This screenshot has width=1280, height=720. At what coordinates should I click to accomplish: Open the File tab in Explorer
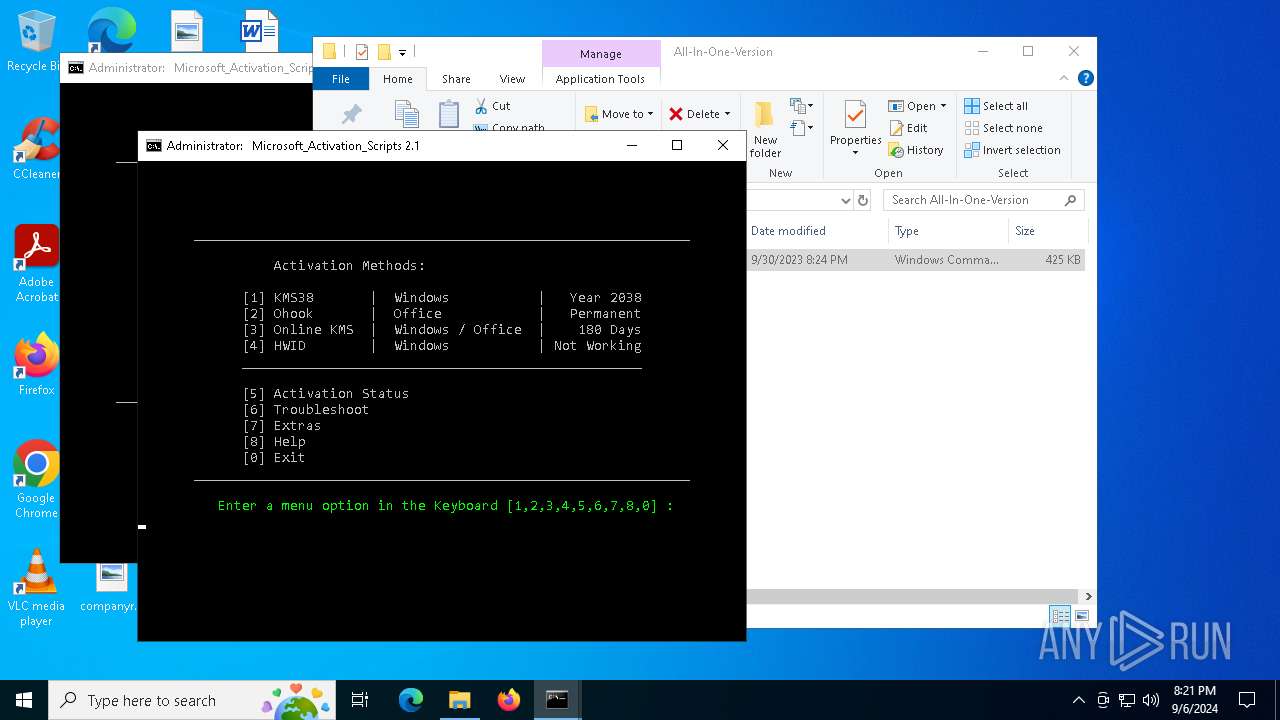tap(341, 79)
